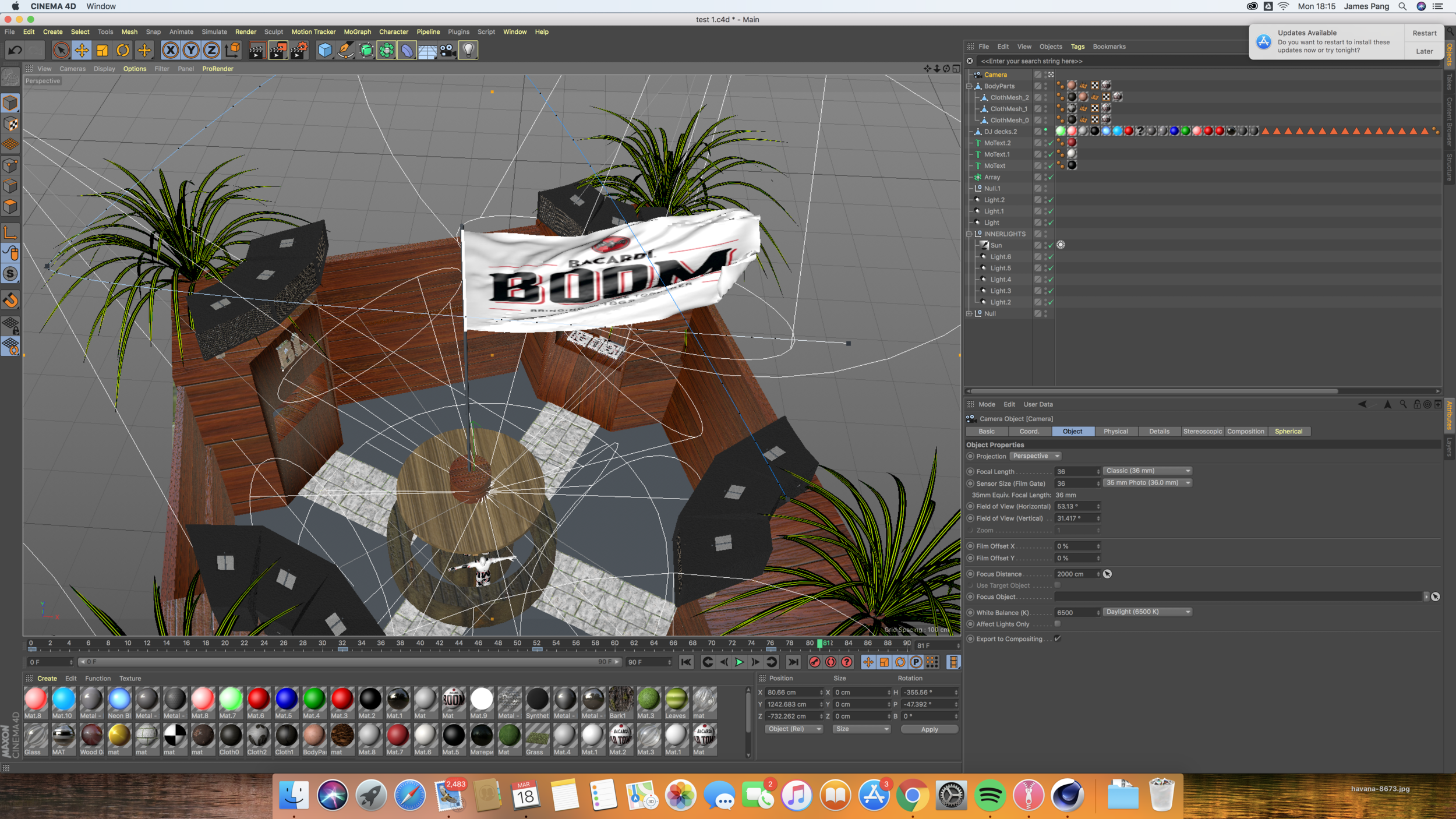This screenshot has height=819, width=1456.
Task: Collapse the INNERLIGHTS group
Action: tap(969, 234)
